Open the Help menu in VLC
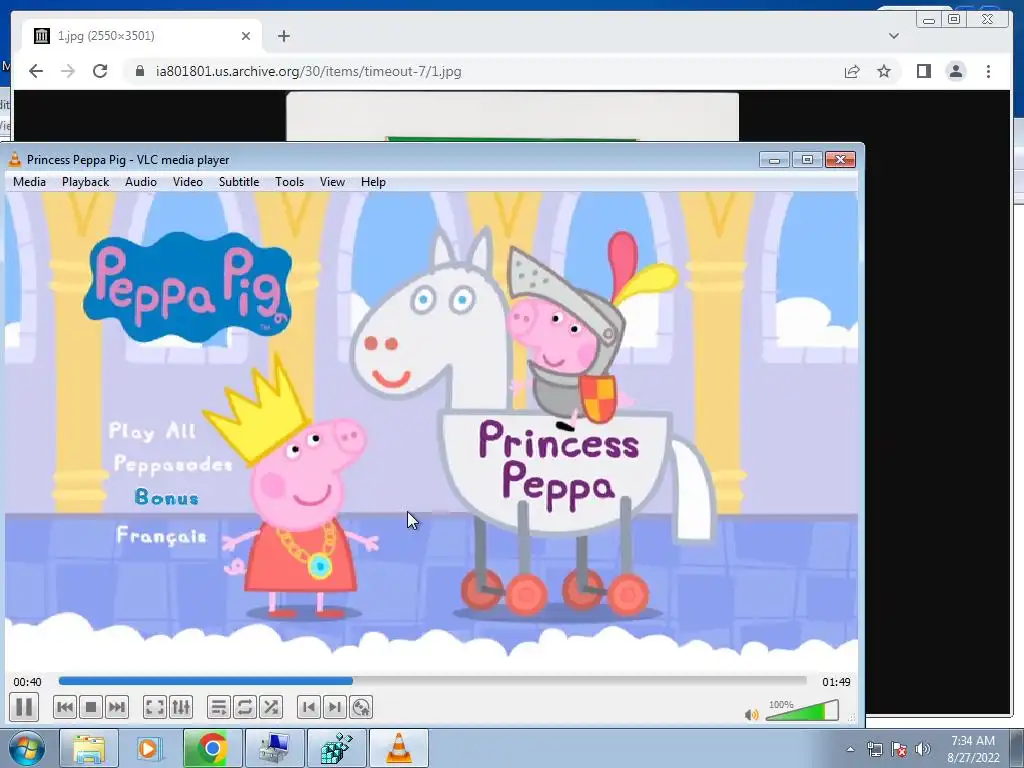The height and width of the screenshot is (768, 1024). click(x=373, y=182)
